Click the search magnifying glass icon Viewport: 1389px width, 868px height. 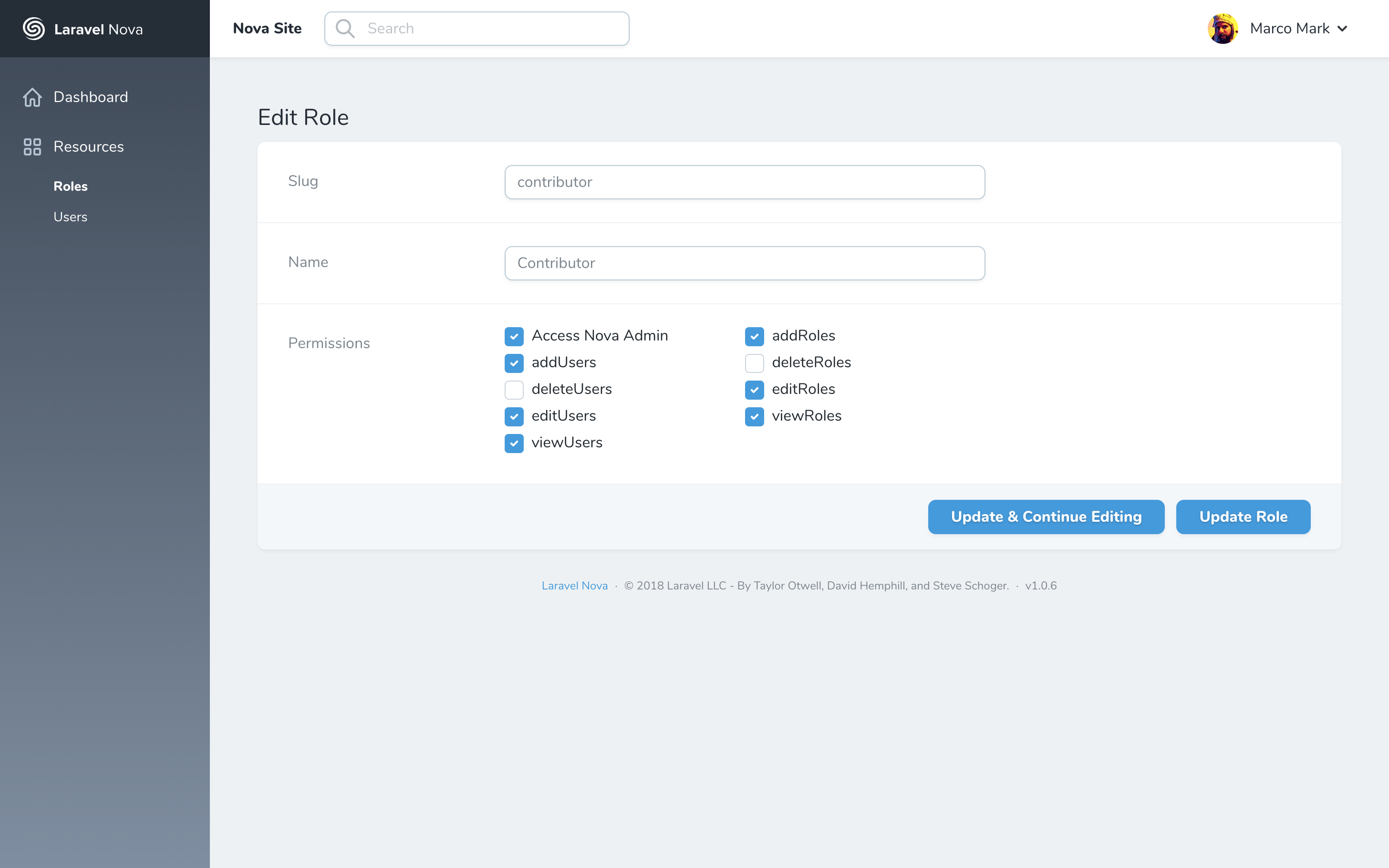[345, 28]
